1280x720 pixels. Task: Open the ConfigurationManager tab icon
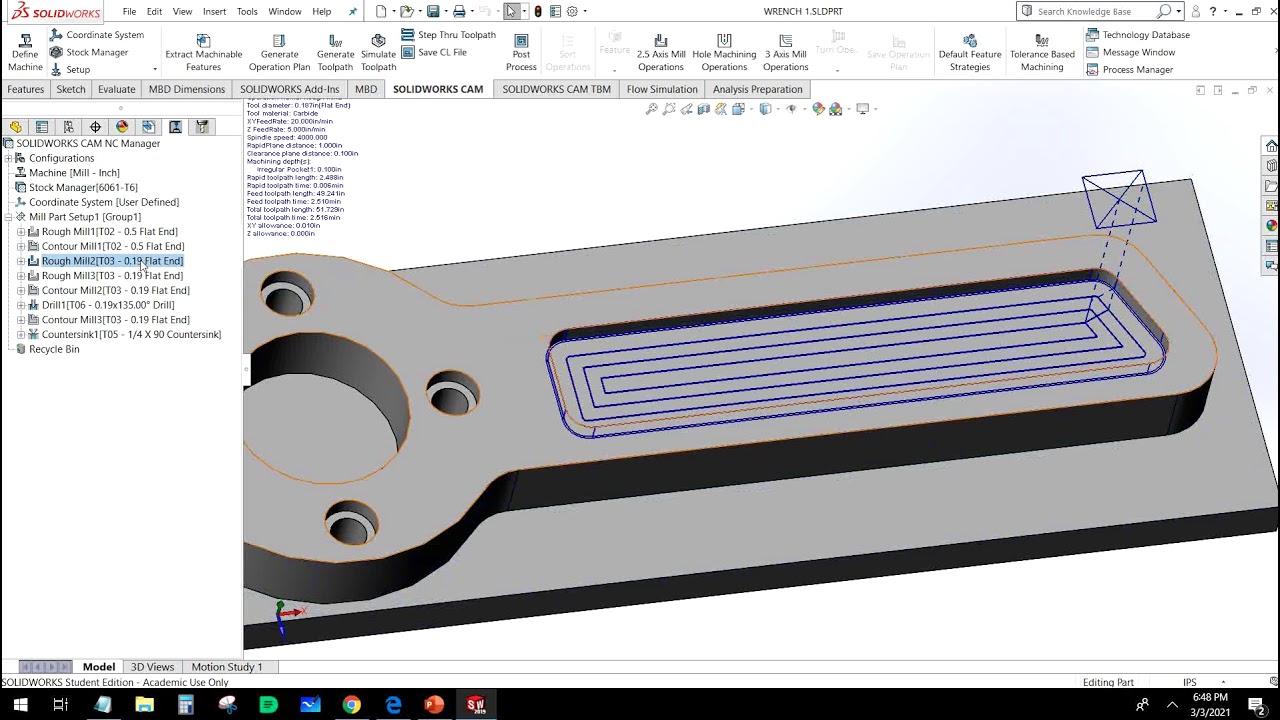(x=68, y=127)
